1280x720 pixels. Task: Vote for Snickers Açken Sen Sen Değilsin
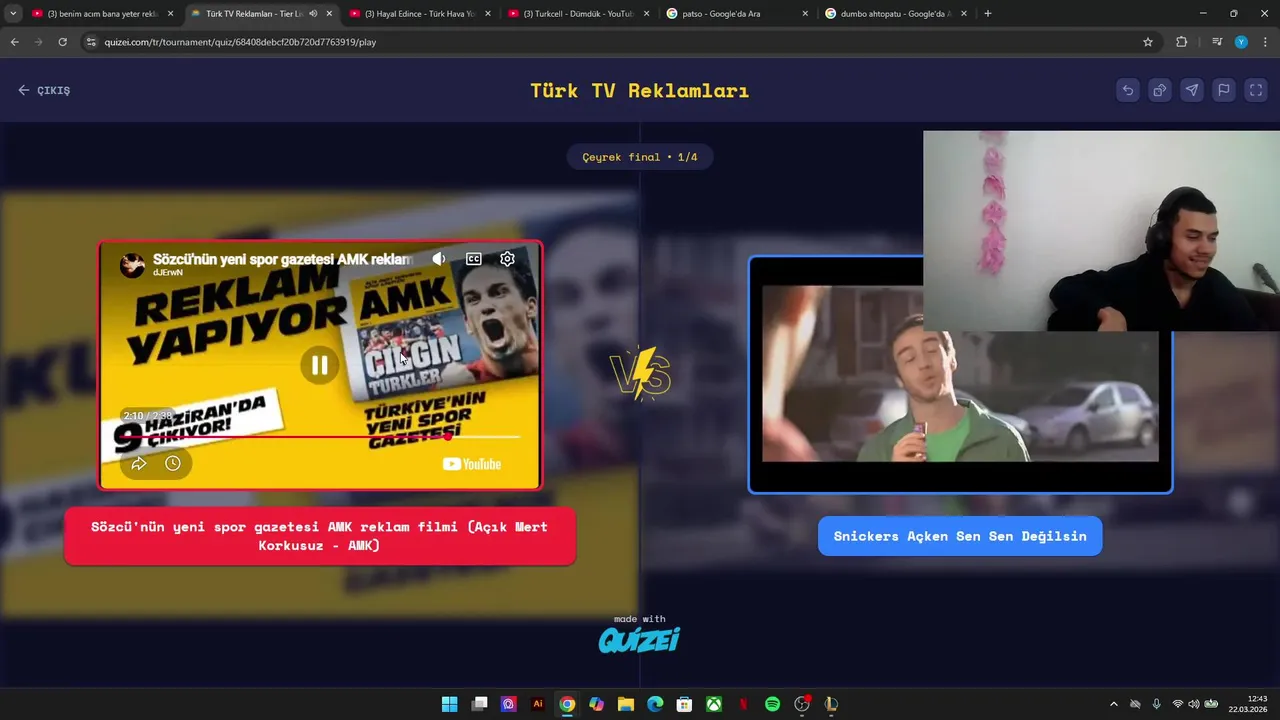pyautogui.click(x=960, y=536)
